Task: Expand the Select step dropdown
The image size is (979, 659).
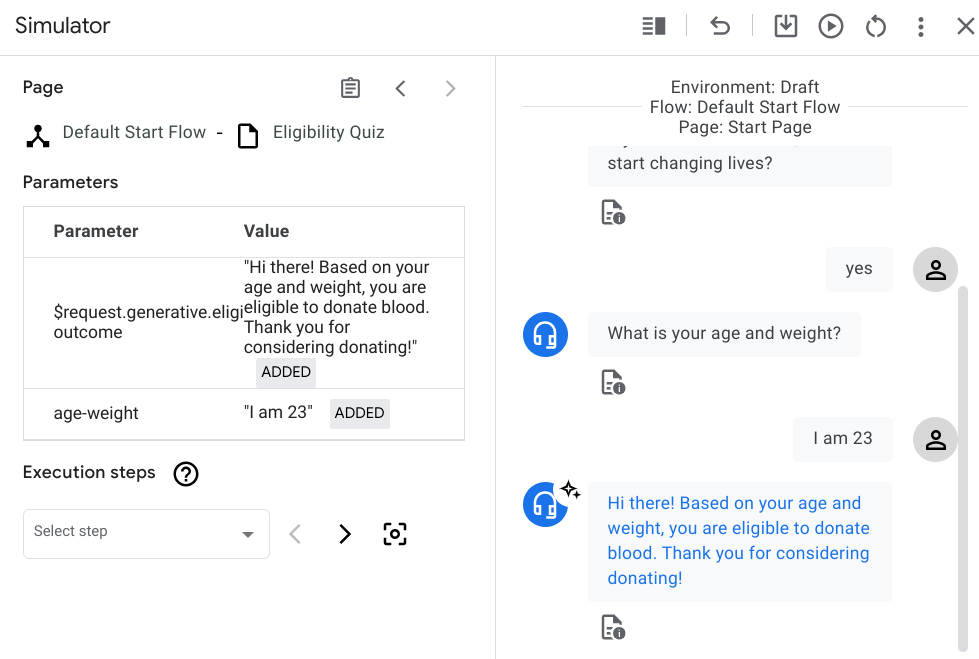Action: point(146,533)
